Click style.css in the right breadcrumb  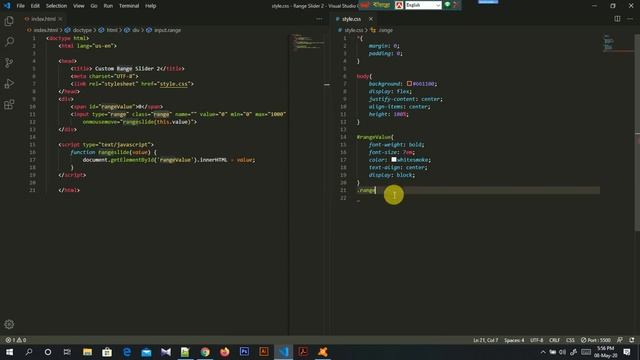(x=353, y=30)
